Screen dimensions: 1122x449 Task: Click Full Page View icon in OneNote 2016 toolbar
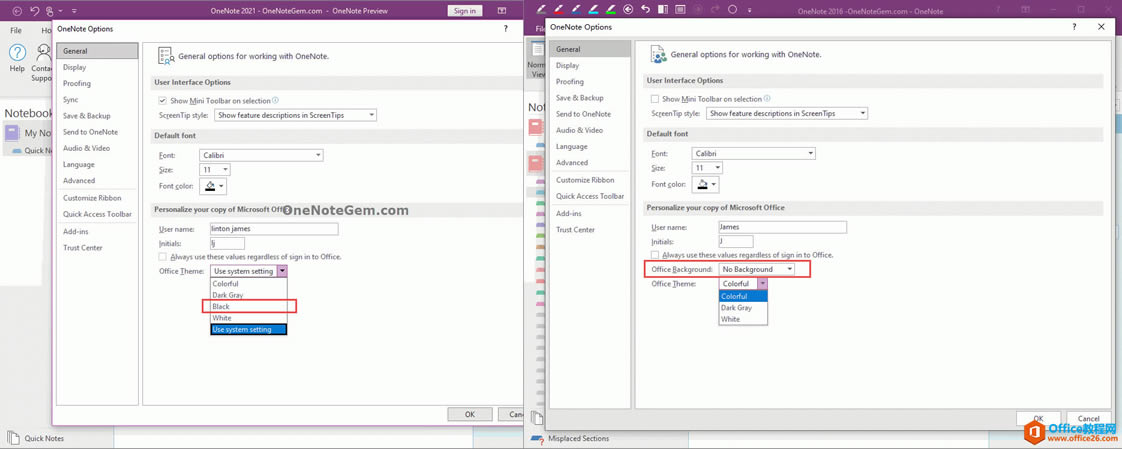pos(680,9)
